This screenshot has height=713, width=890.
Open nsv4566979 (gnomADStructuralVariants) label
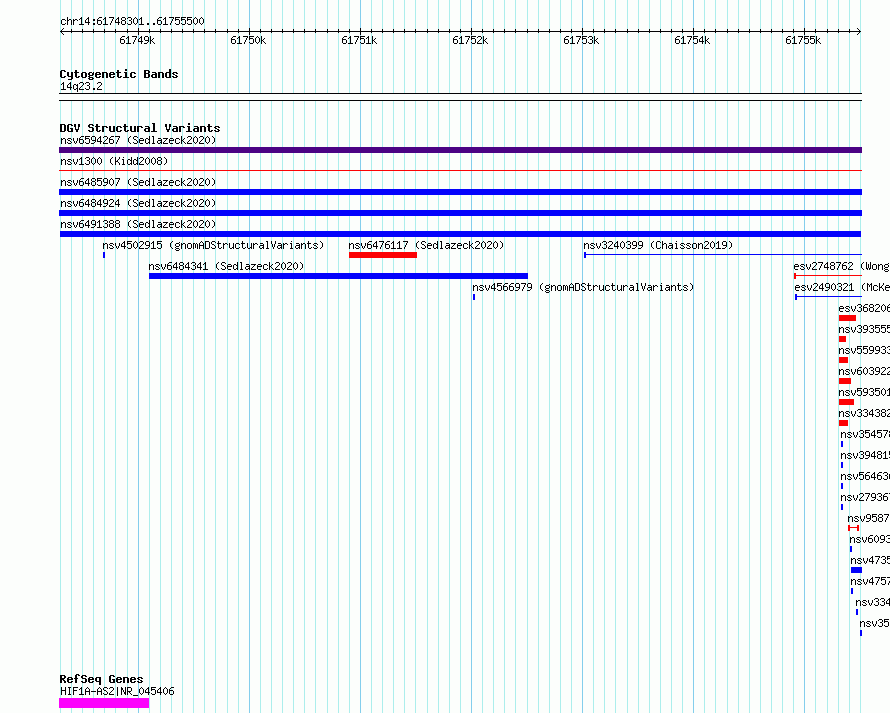pyautogui.click(x=583, y=287)
